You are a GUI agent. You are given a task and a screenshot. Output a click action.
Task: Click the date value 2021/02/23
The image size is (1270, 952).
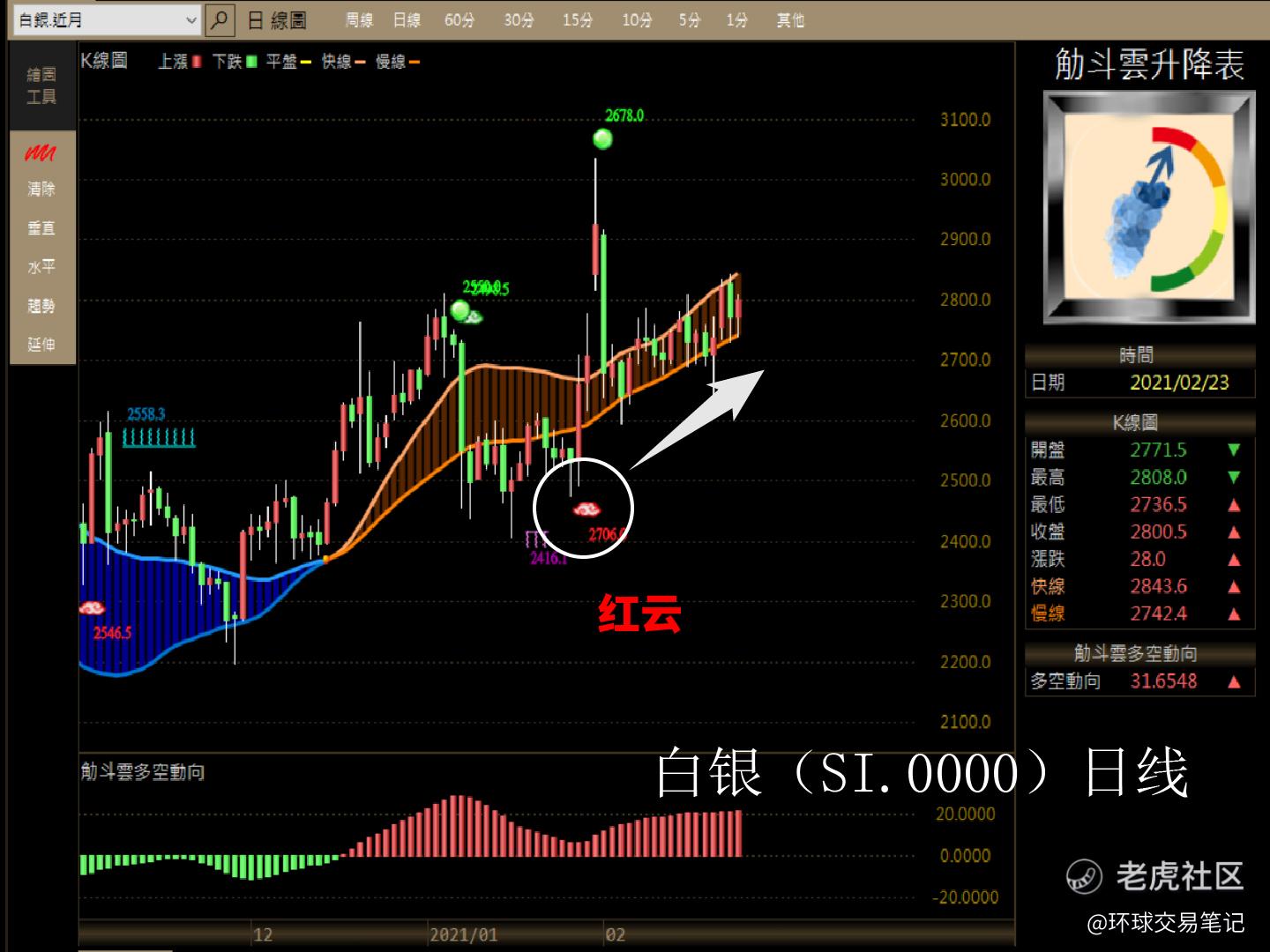(x=1179, y=383)
